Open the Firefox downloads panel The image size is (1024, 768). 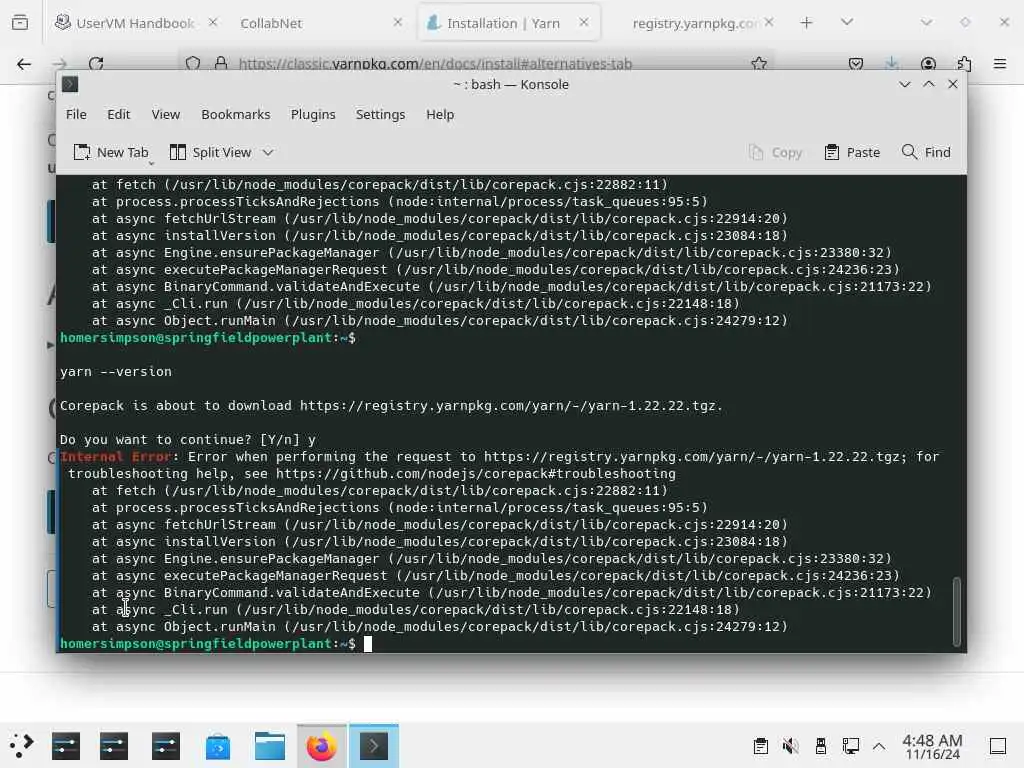pyautogui.click(x=891, y=63)
